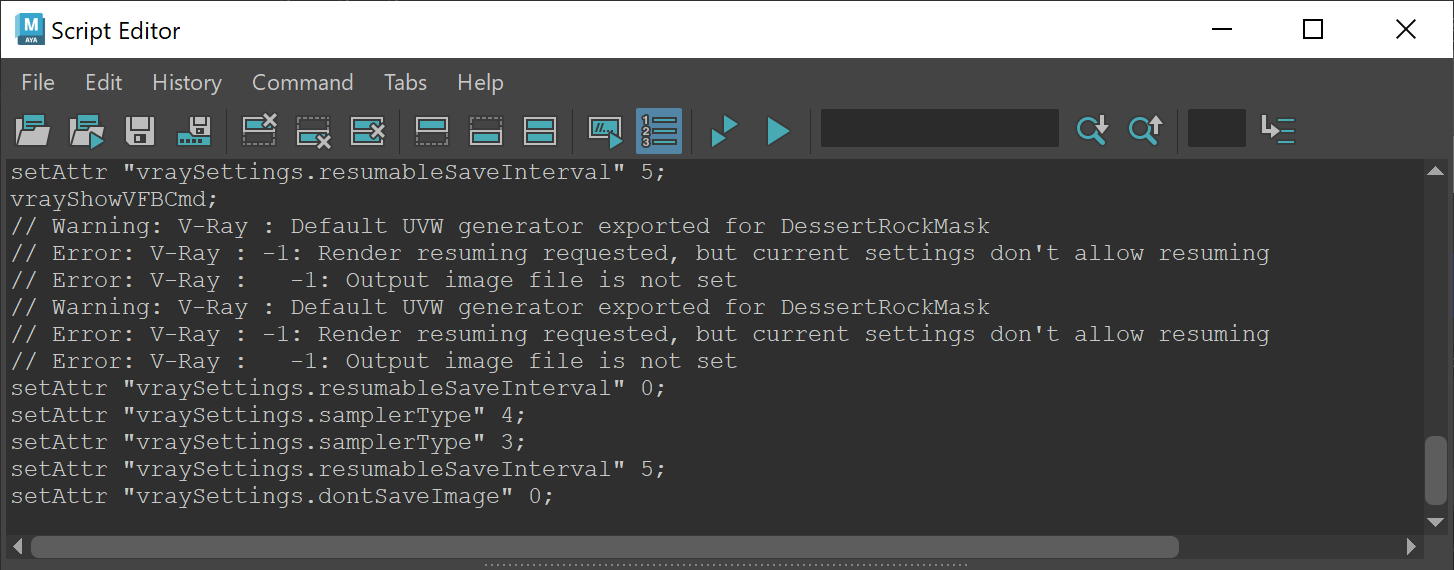Show both history and input panes

[540, 131]
